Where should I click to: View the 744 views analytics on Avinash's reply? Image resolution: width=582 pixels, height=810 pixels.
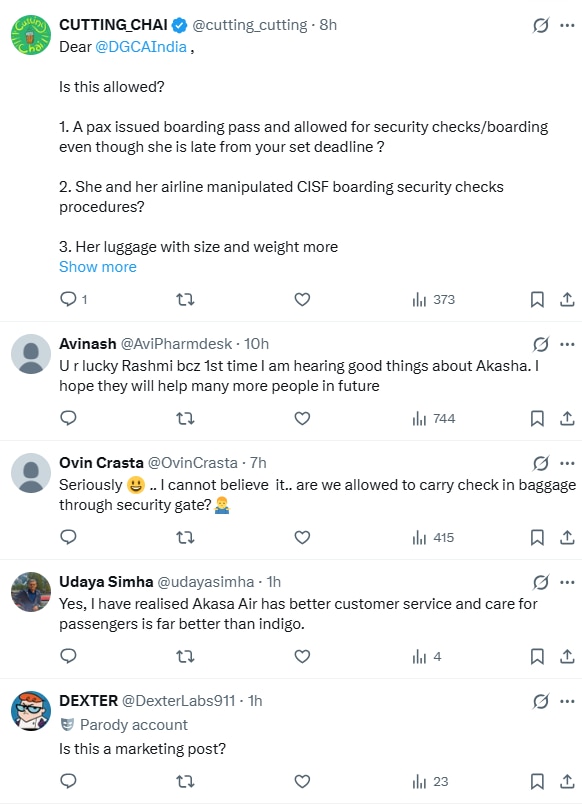point(433,418)
